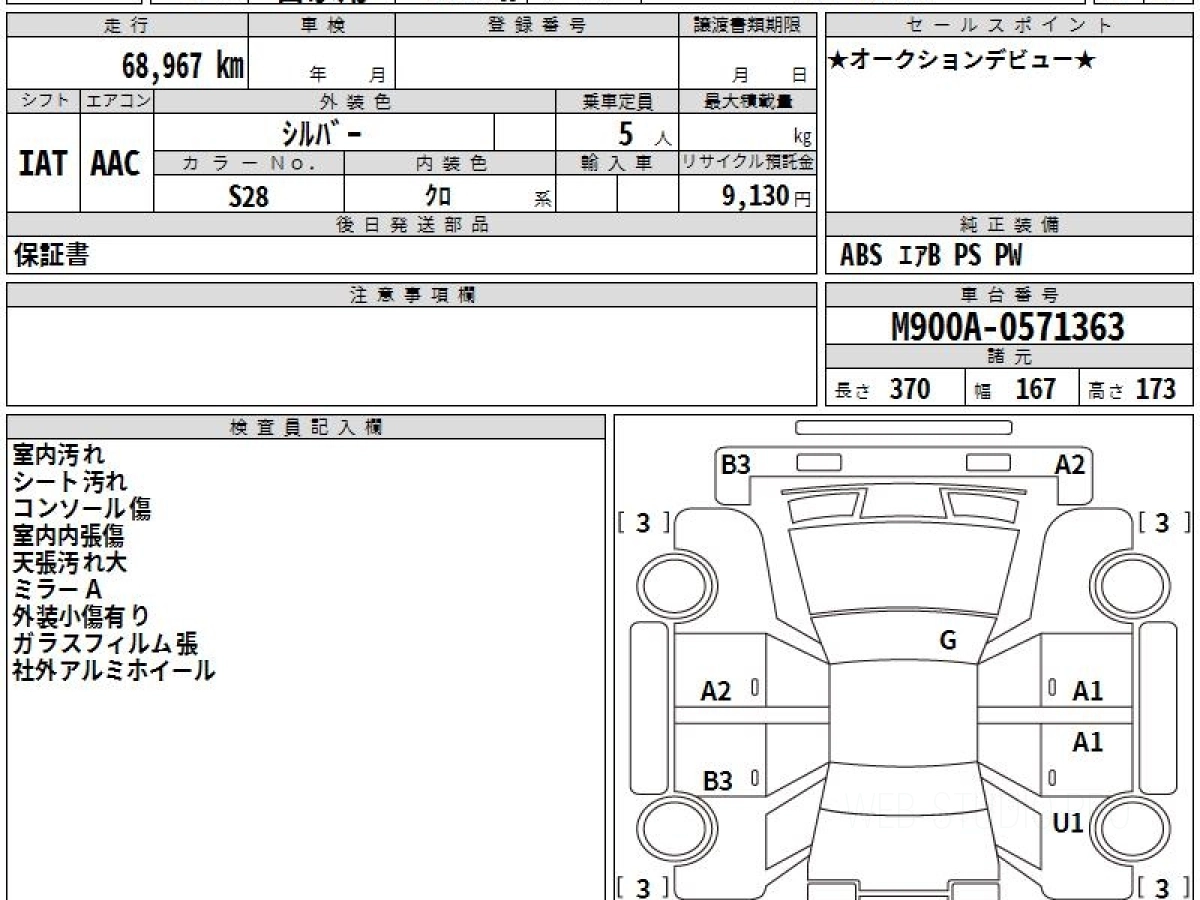The image size is (1200, 900).
Task: Click the exterior color シルバー
Action: click(x=323, y=132)
